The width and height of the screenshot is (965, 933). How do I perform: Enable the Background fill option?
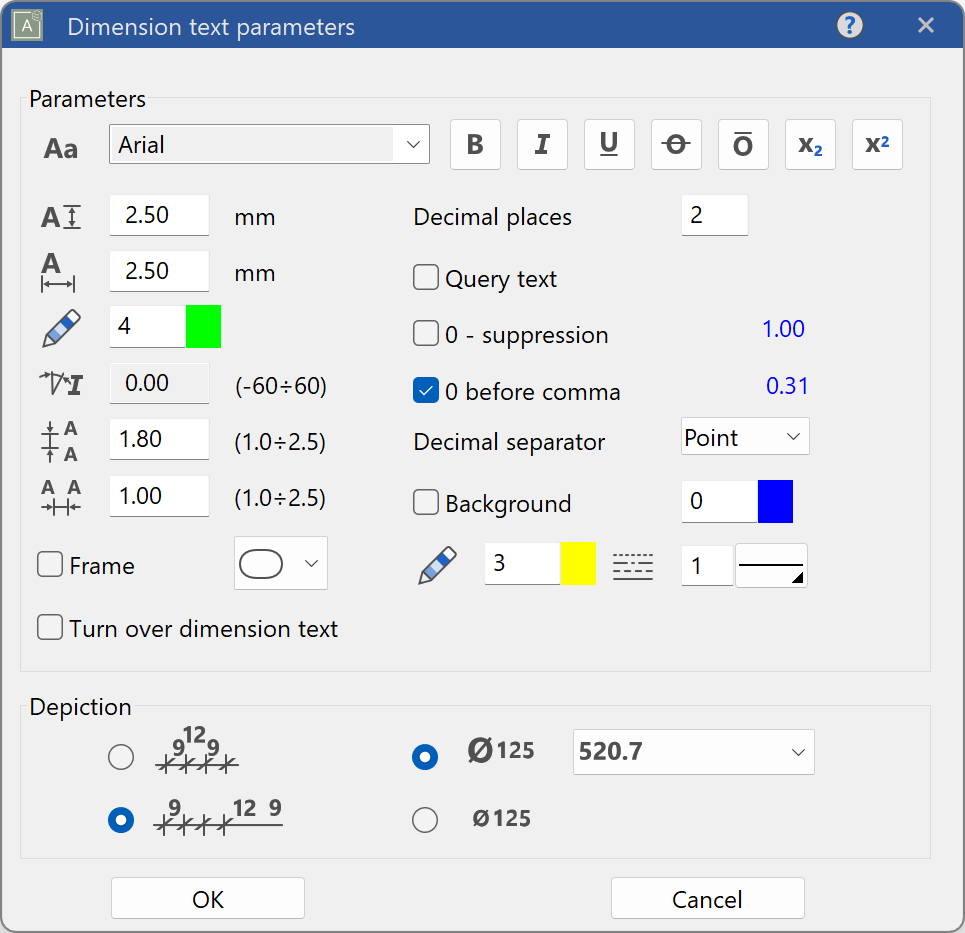coord(427,503)
